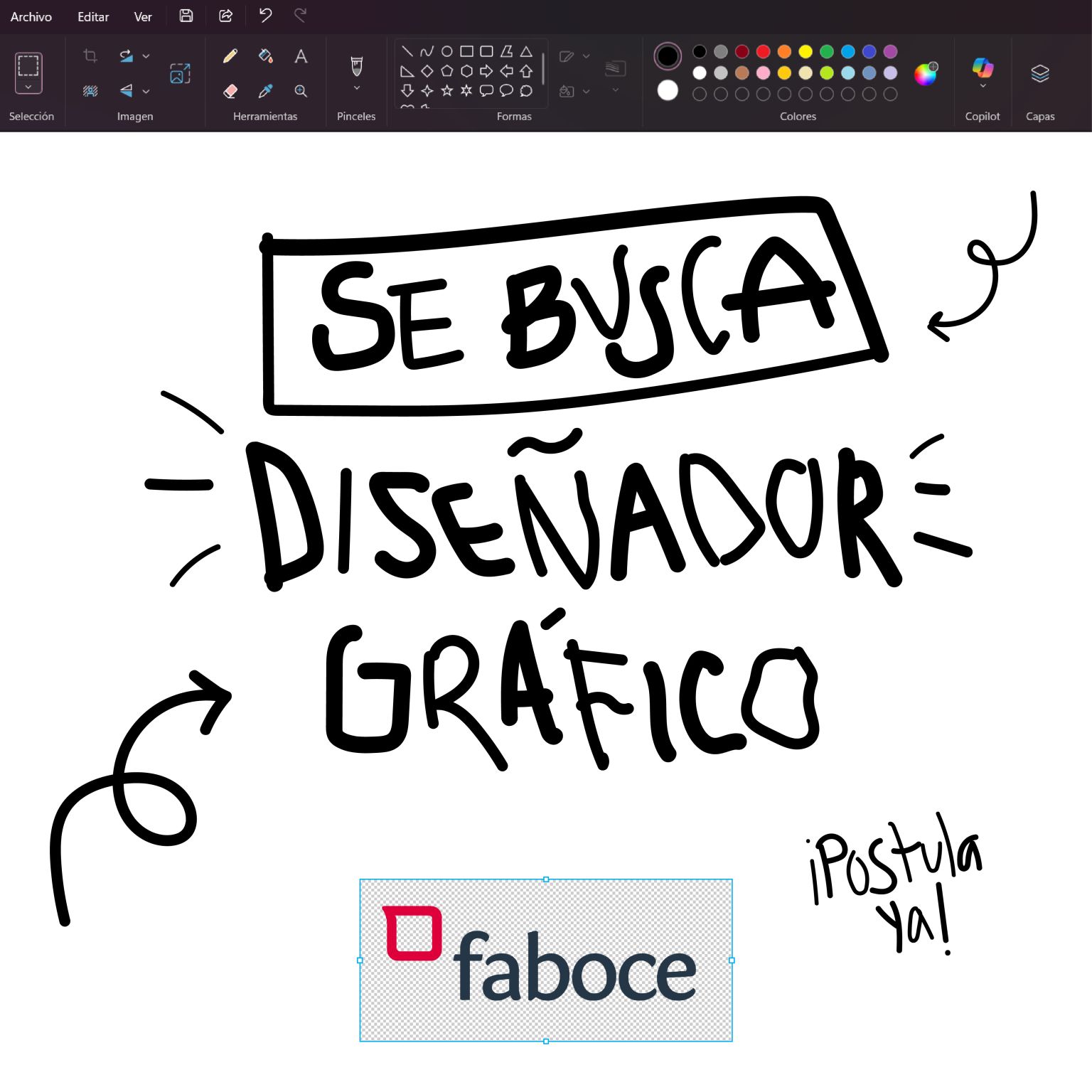Expand the Pinceles brush type chevron
Screen dimensions: 1092x1092
click(x=357, y=88)
